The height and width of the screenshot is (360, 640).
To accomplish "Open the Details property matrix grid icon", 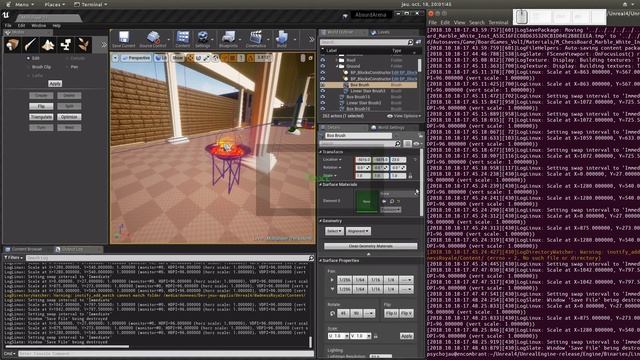I will [407, 144].
